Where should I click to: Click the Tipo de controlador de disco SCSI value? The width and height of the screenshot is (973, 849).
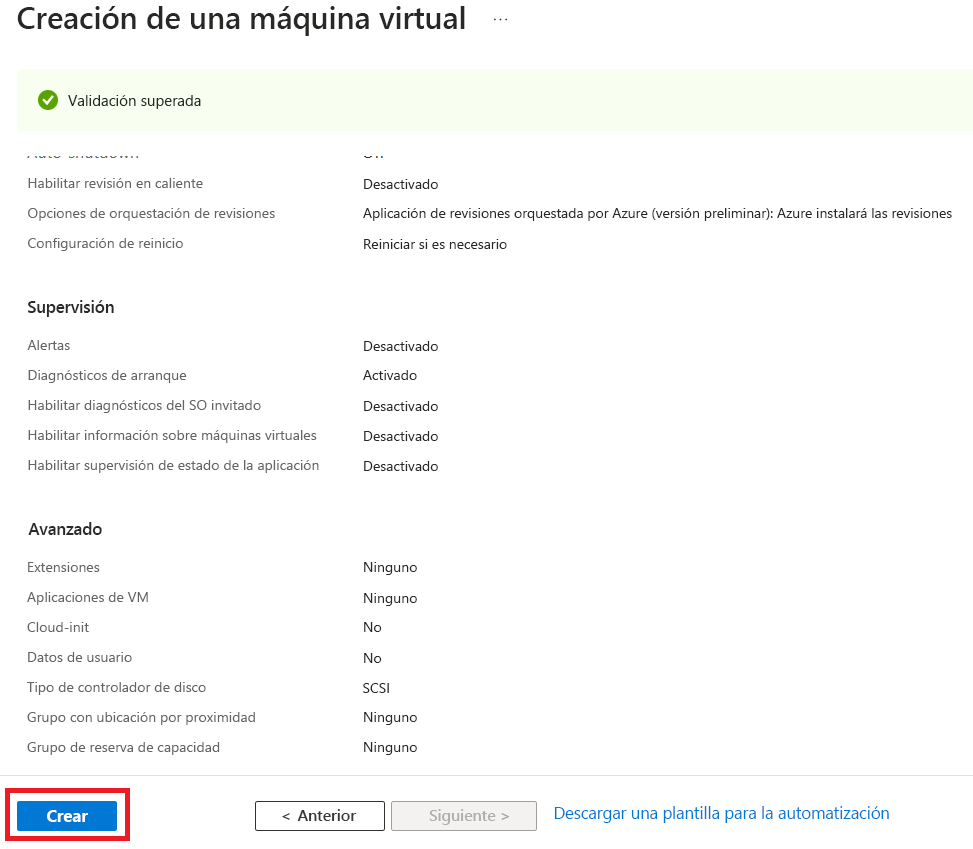376,688
